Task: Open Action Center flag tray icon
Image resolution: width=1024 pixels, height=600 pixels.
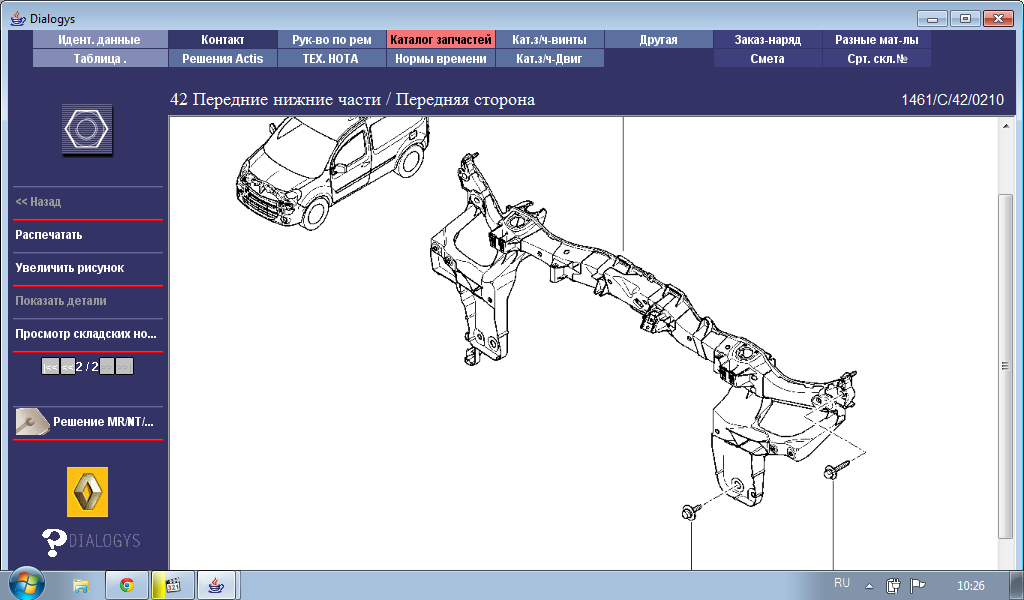Action: point(918,585)
